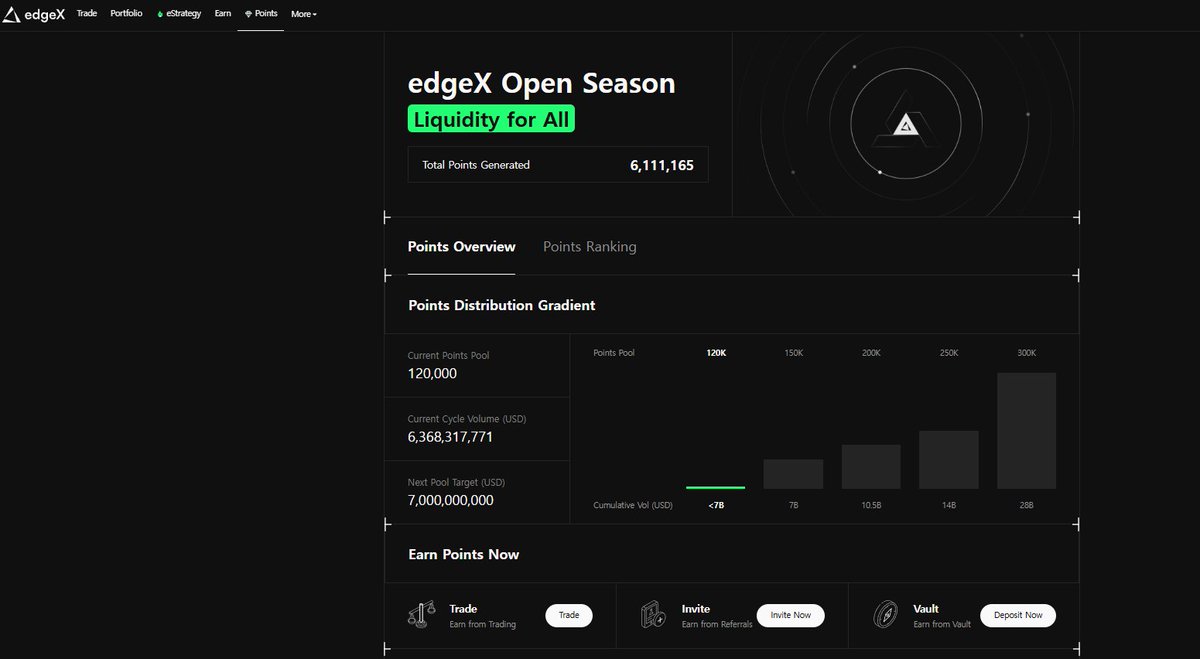
Task: Click the Cumulative Vol (USD) label
Action: [x=633, y=505]
